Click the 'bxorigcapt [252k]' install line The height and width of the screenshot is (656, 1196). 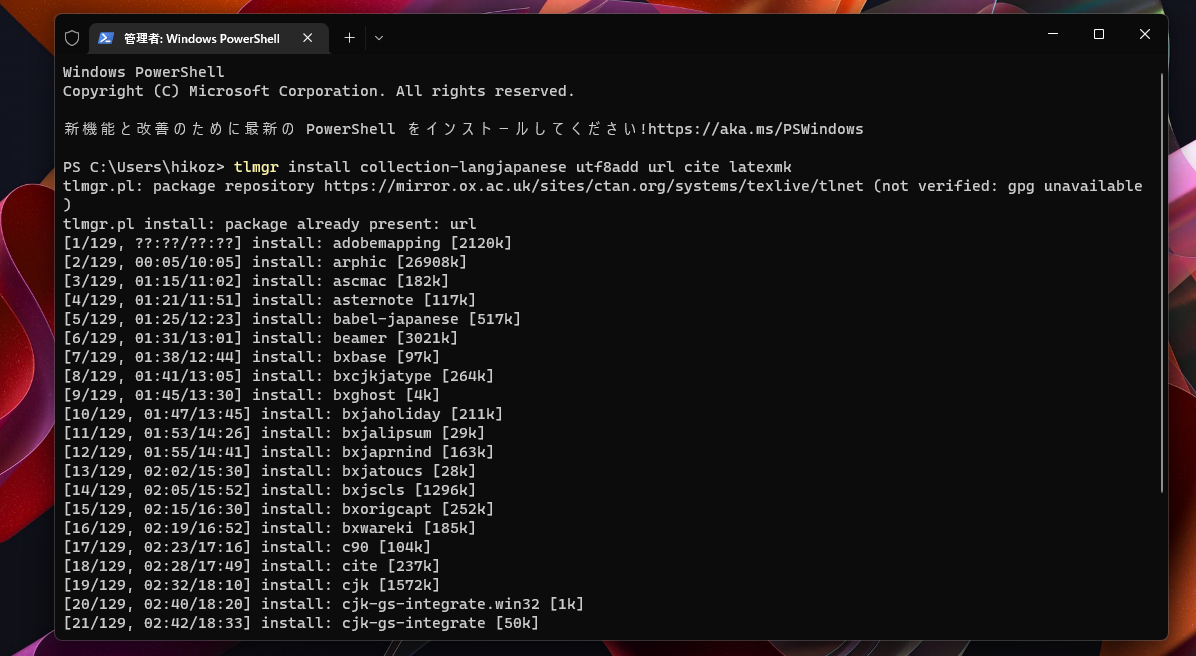tap(278, 510)
